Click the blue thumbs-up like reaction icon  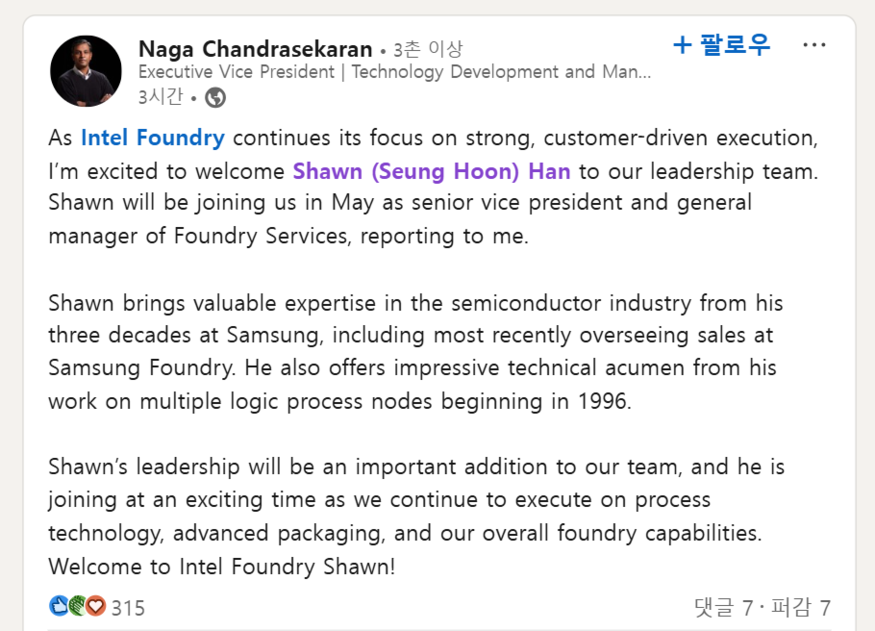tap(59, 606)
